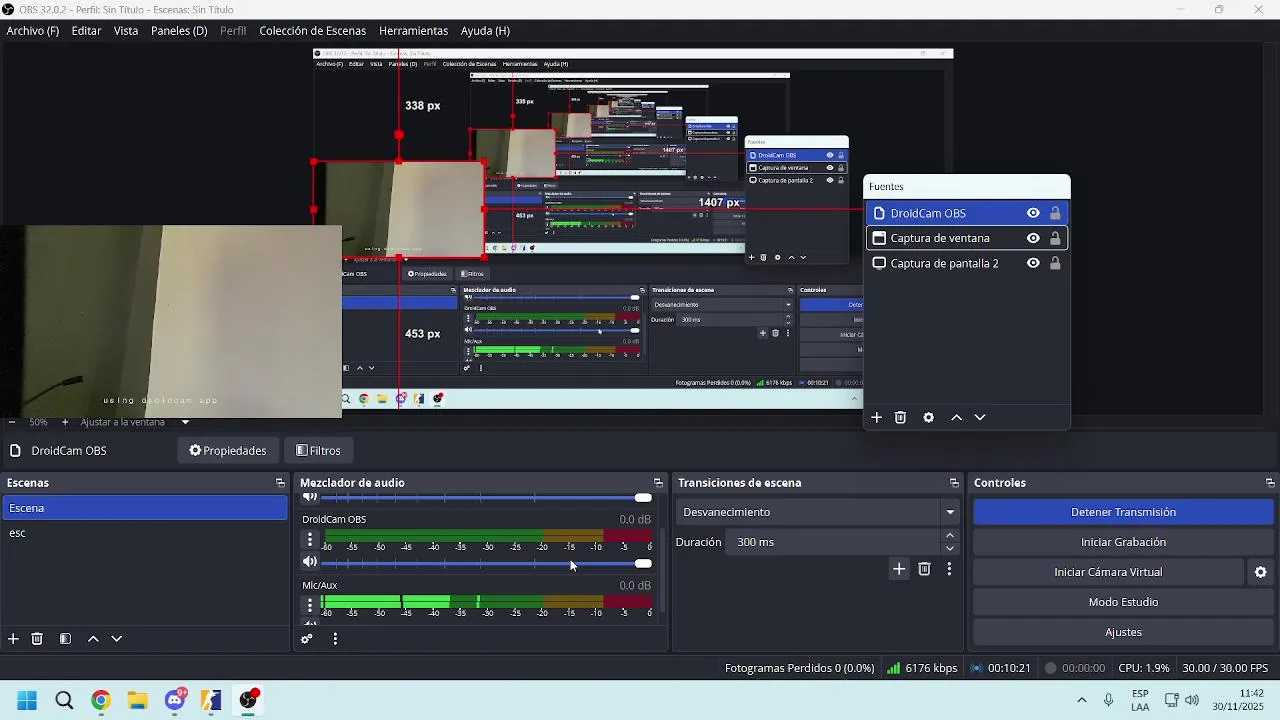Click Iniciar Cámara Virtual
This screenshot has width=1280, height=720.
[x=1108, y=572]
